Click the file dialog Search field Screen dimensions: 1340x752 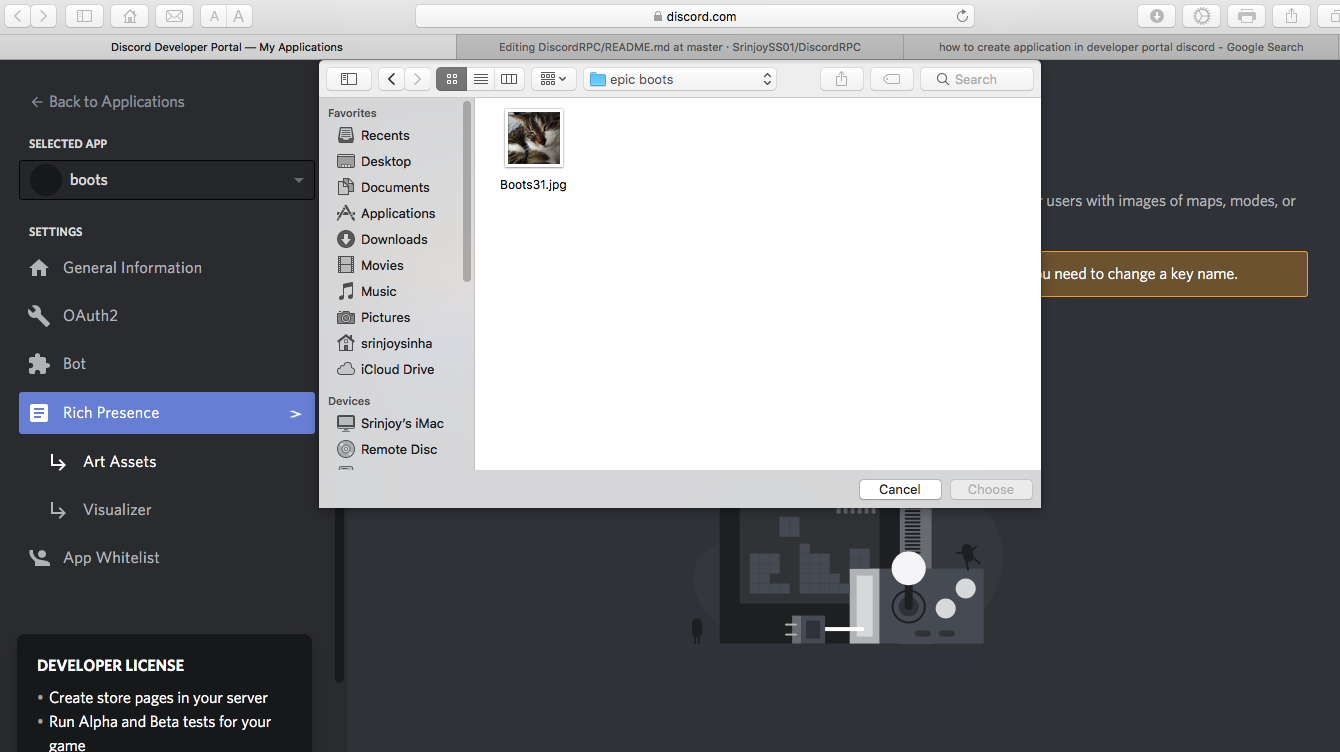pos(977,79)
